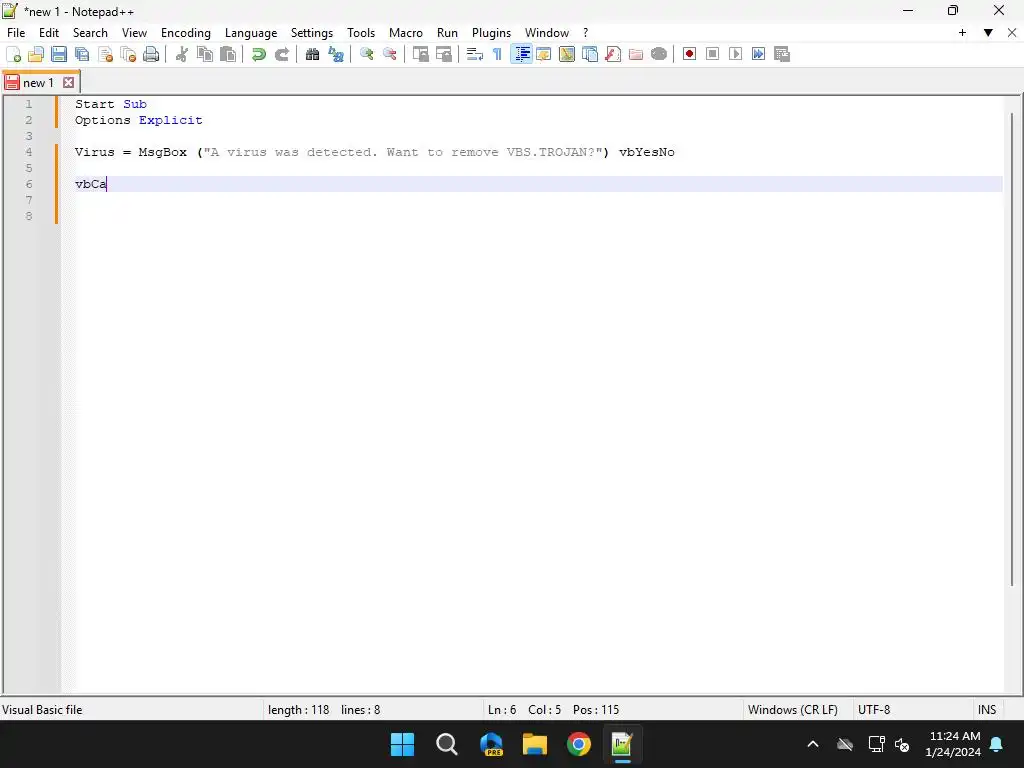Open Folder as Workspace toolbar icon

[x=635, y=54]
